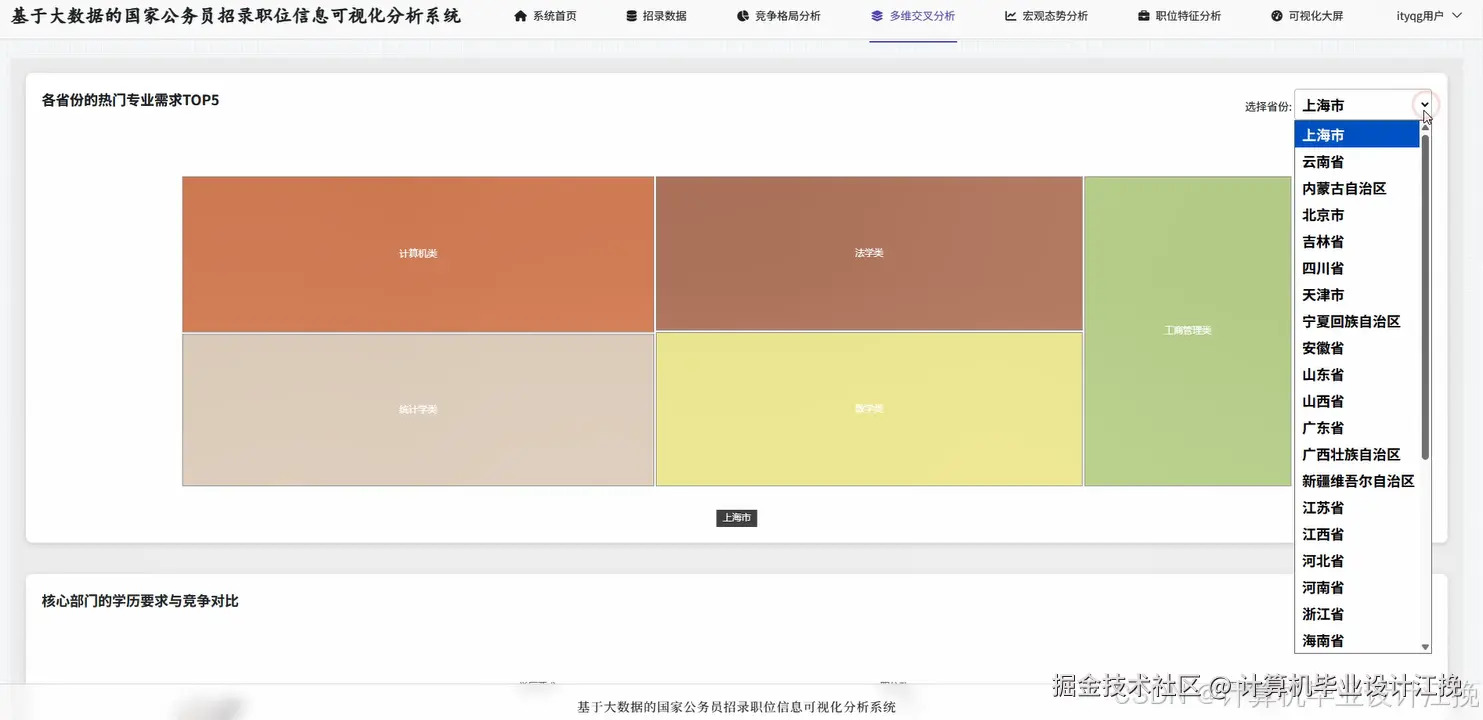Image resolution: width=1483 pixels, height=720 pixels.
Task: Select 江苏省 option
Action: pyautogui.click(x=1357, y=507)
